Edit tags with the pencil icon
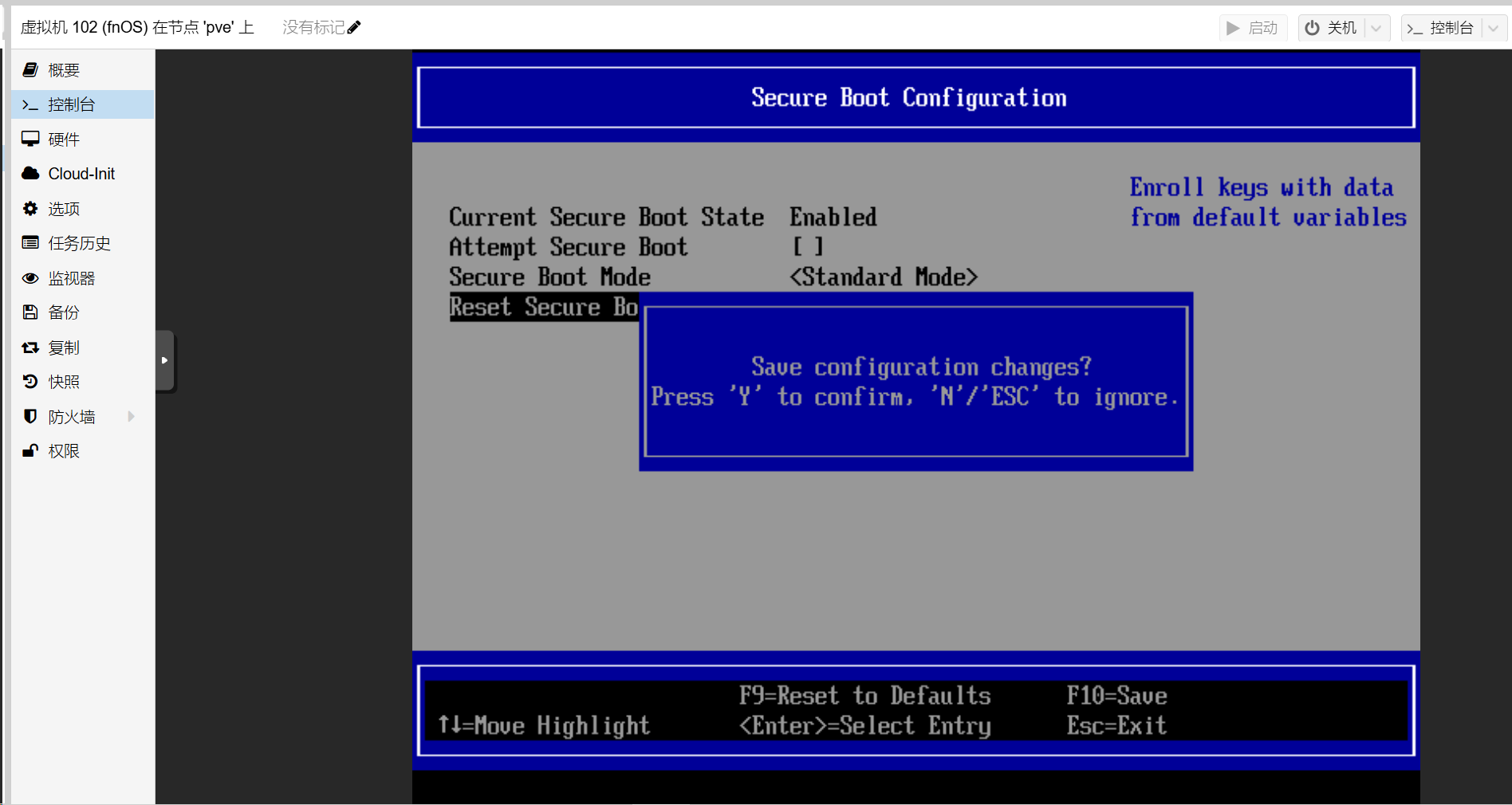 (354, 28)
